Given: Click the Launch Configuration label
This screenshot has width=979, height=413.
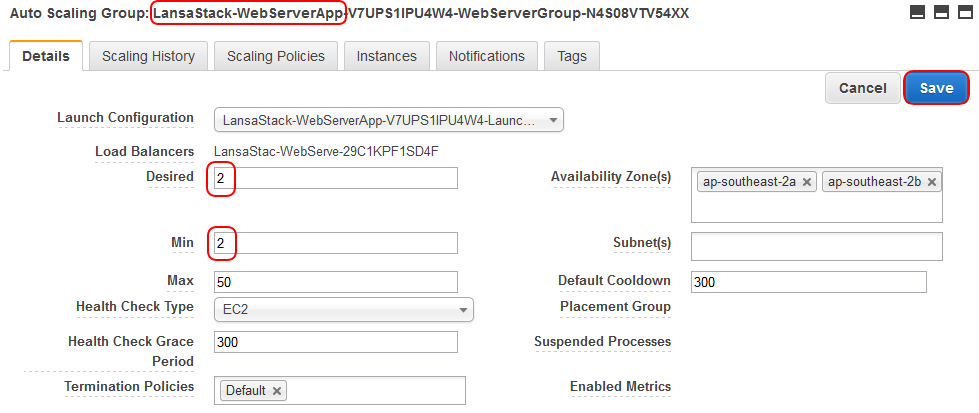Looking at the screenshot, I should click(125, 117).
